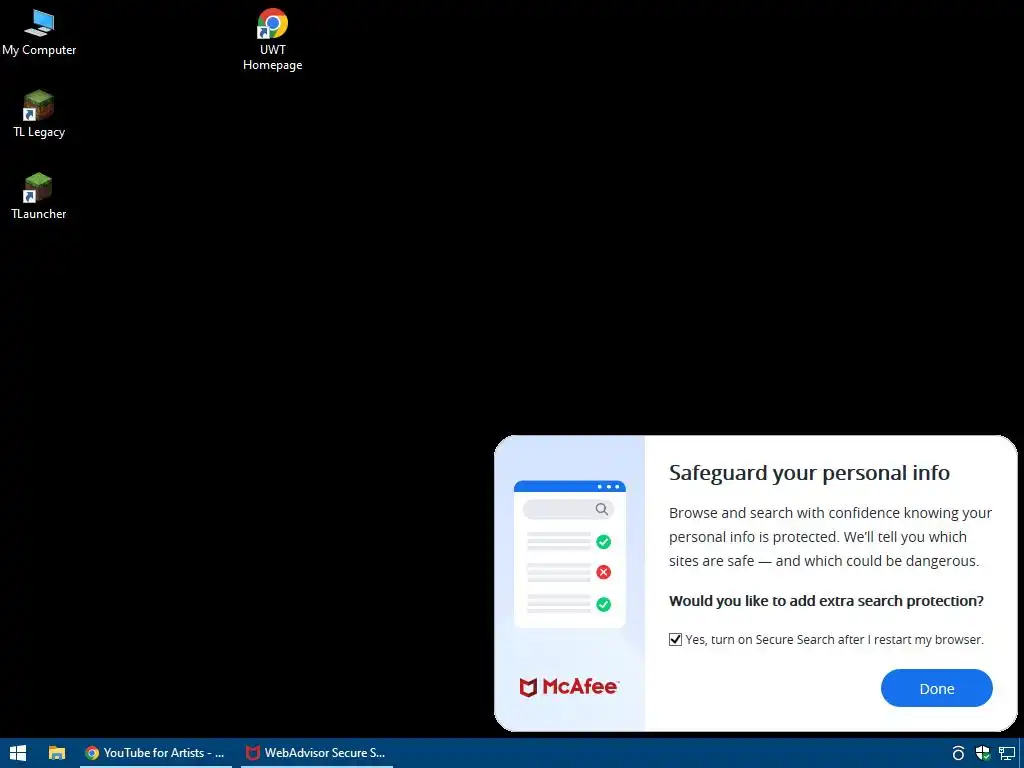The height and width of the screenshot is (768, 1024).
Task: Click the browser illustration in McAfee popup
Action: tap(569, 554)
